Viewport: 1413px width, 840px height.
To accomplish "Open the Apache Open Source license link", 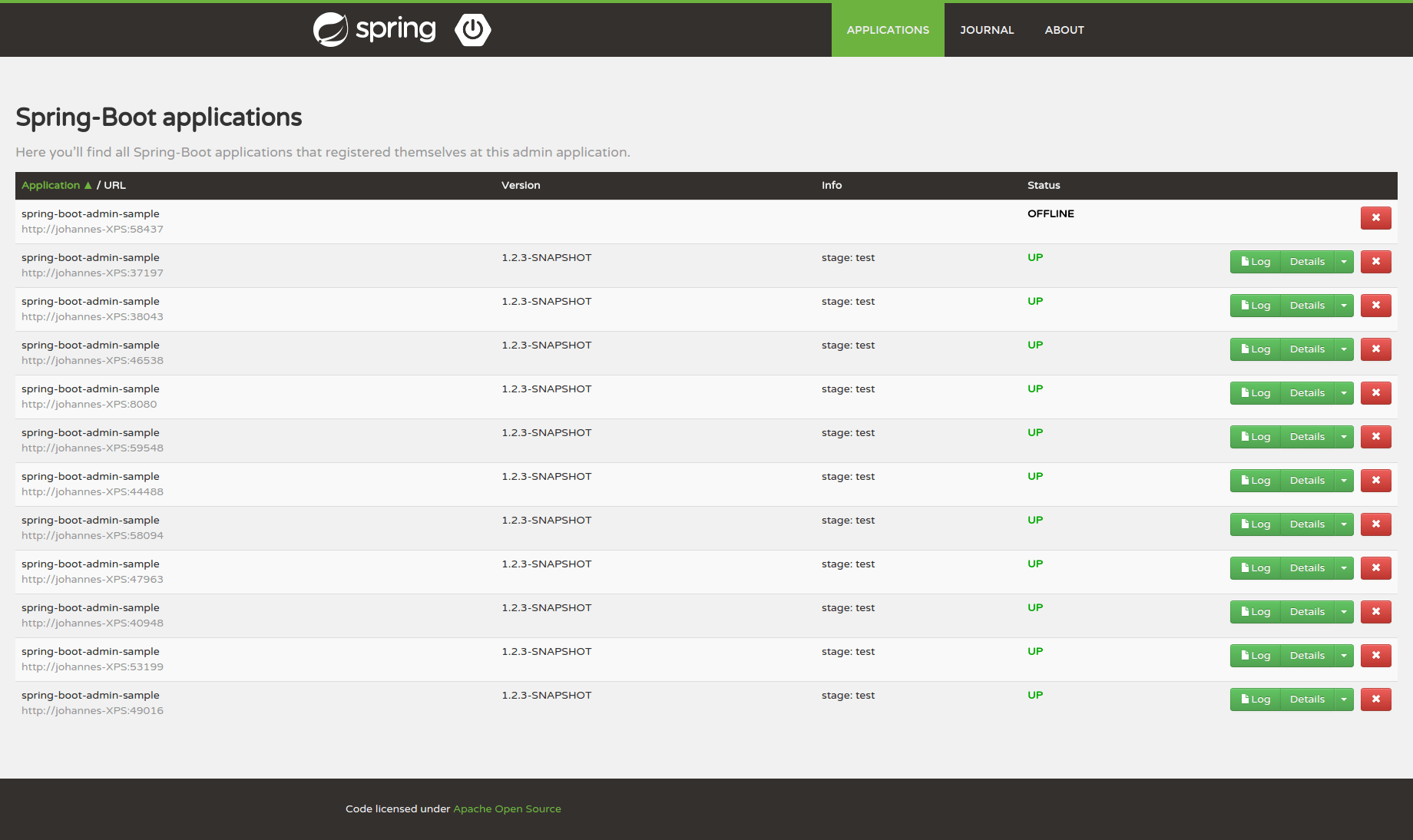I will (507, 809).
